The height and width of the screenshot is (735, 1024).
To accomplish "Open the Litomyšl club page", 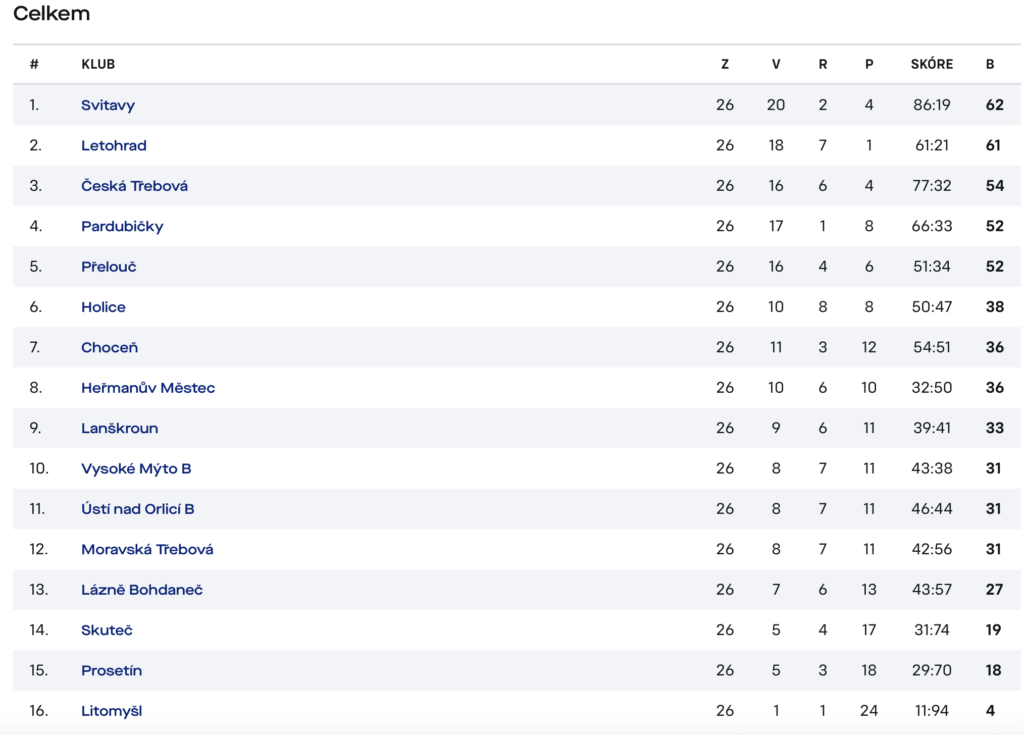I will (x=112, y=711).
